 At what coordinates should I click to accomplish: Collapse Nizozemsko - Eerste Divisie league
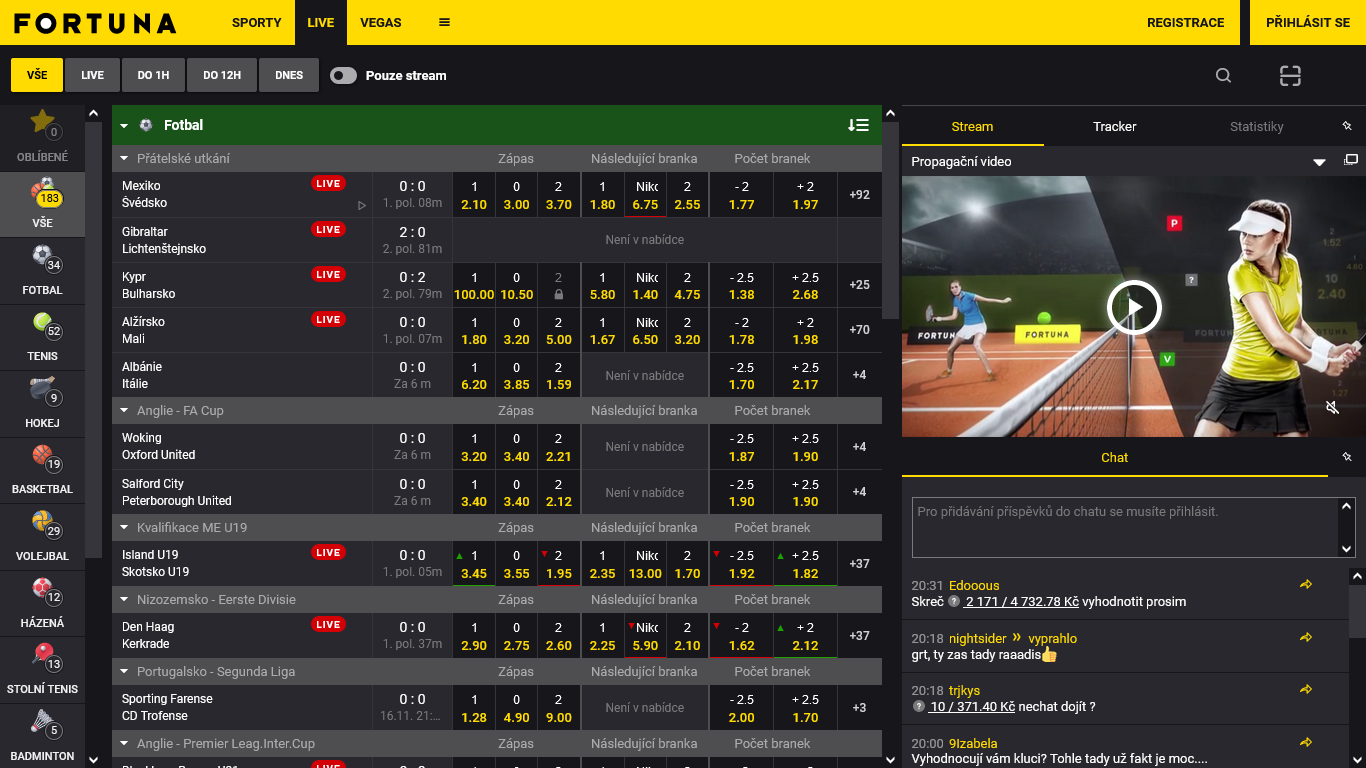point(125,600)
